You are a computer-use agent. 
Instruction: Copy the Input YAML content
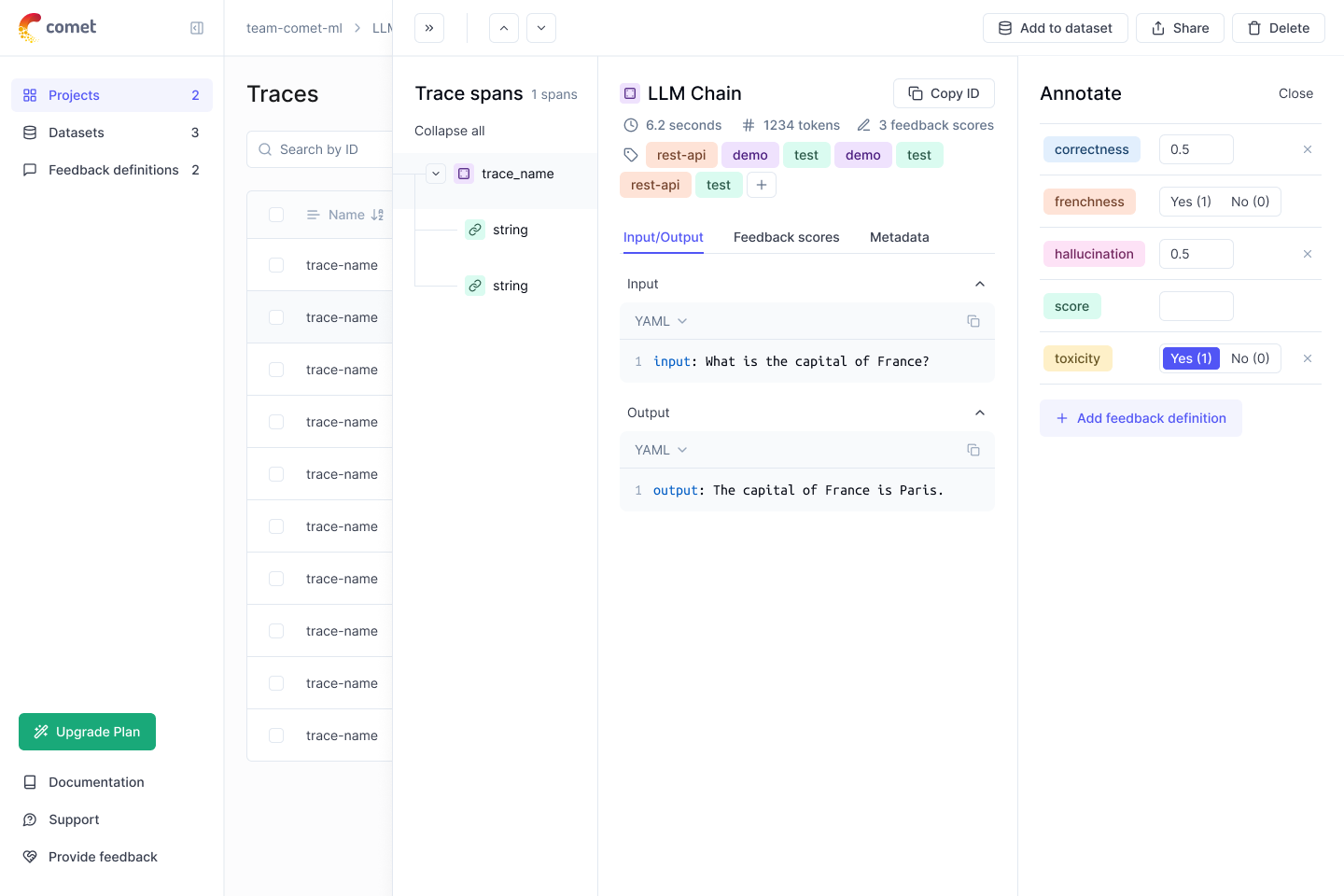tap(973, 321)
